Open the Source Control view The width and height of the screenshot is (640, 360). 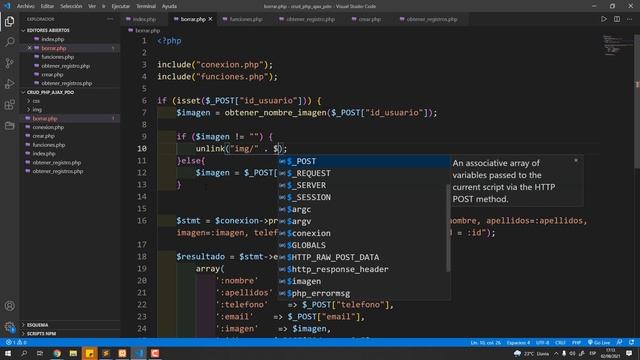click(9, 63)
